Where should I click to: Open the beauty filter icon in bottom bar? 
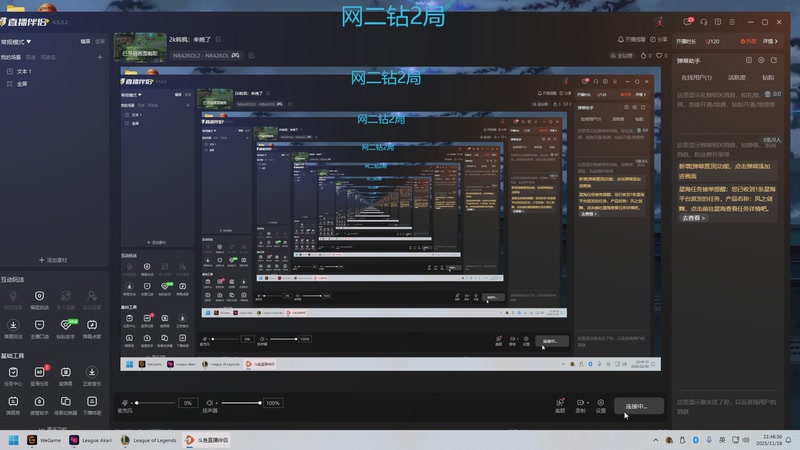[x=560, y=405]
